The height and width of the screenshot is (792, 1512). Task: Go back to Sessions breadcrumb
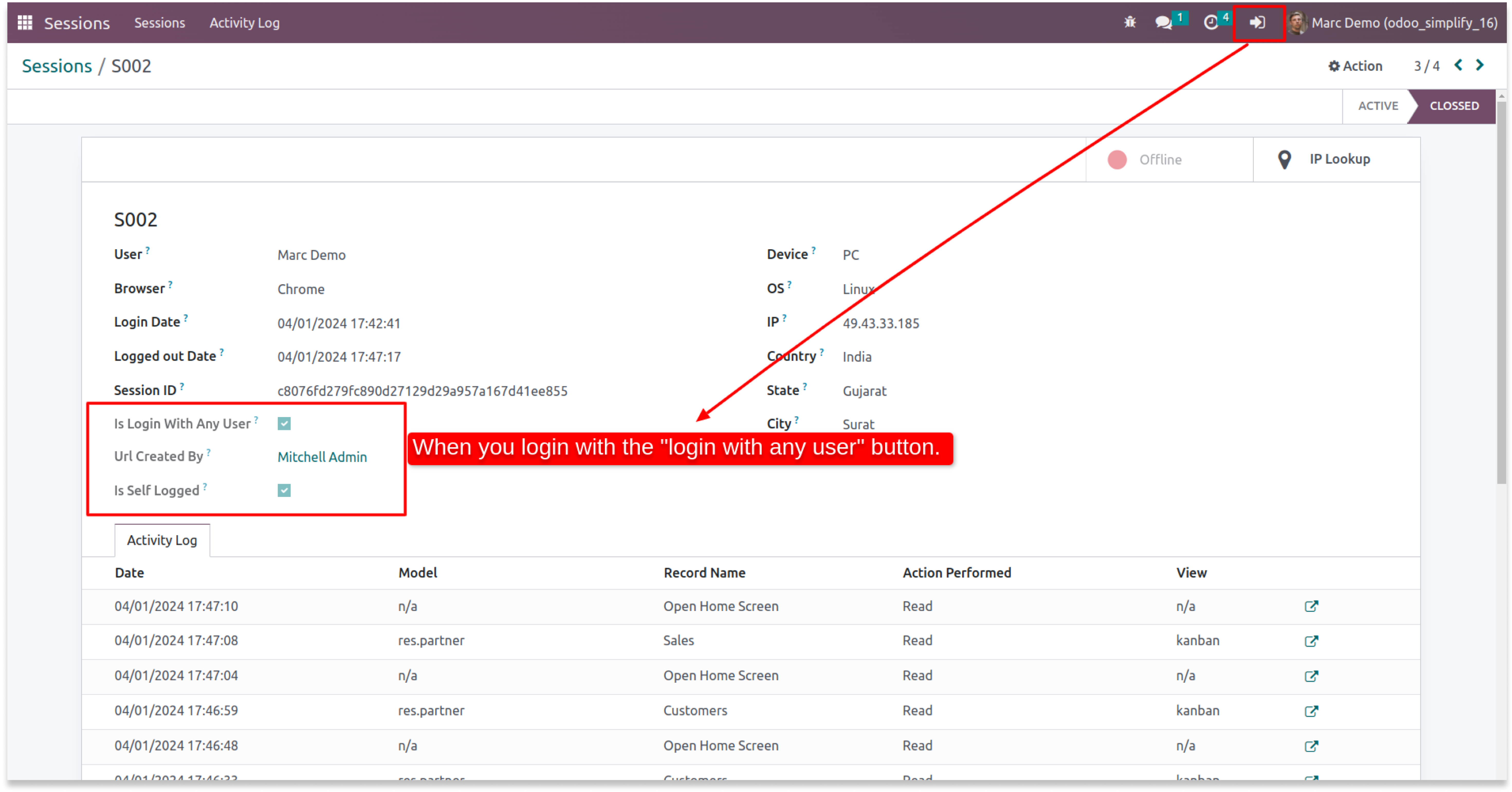[57, 66]
